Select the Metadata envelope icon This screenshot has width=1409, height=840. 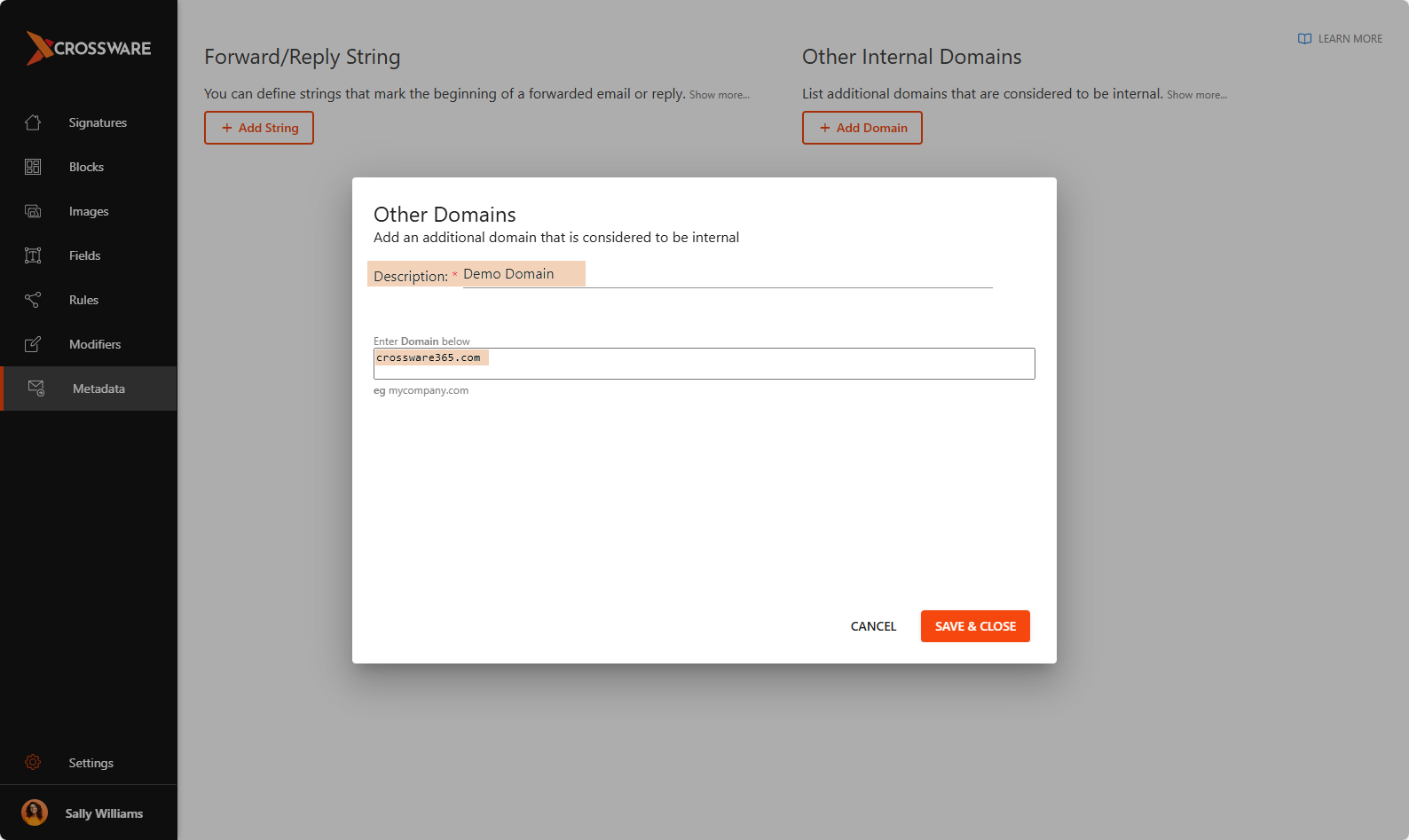point(36,389)
